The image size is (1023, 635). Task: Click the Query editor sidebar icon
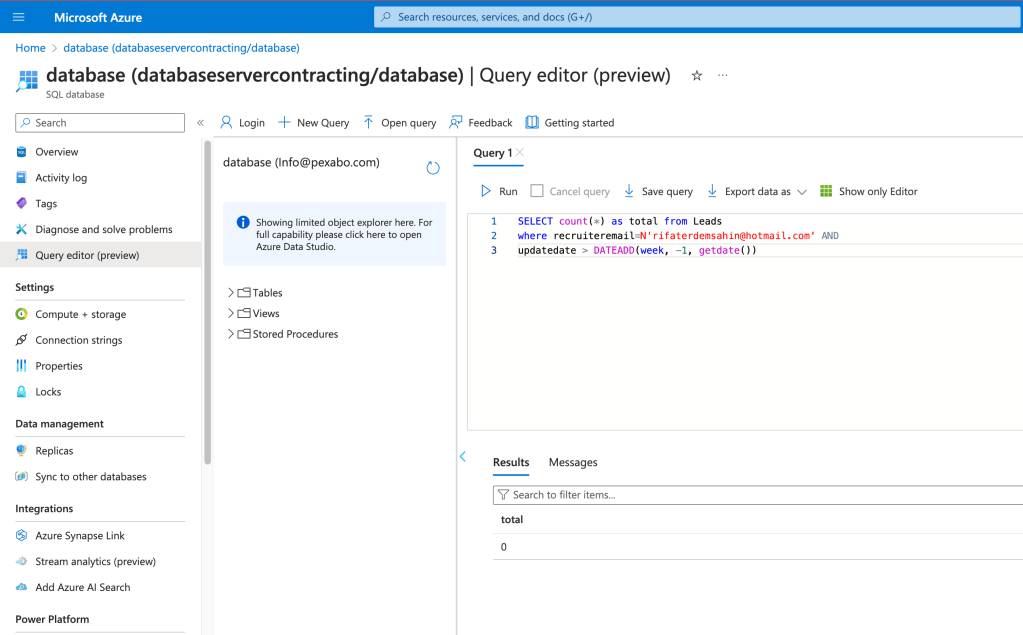(22, 255)
